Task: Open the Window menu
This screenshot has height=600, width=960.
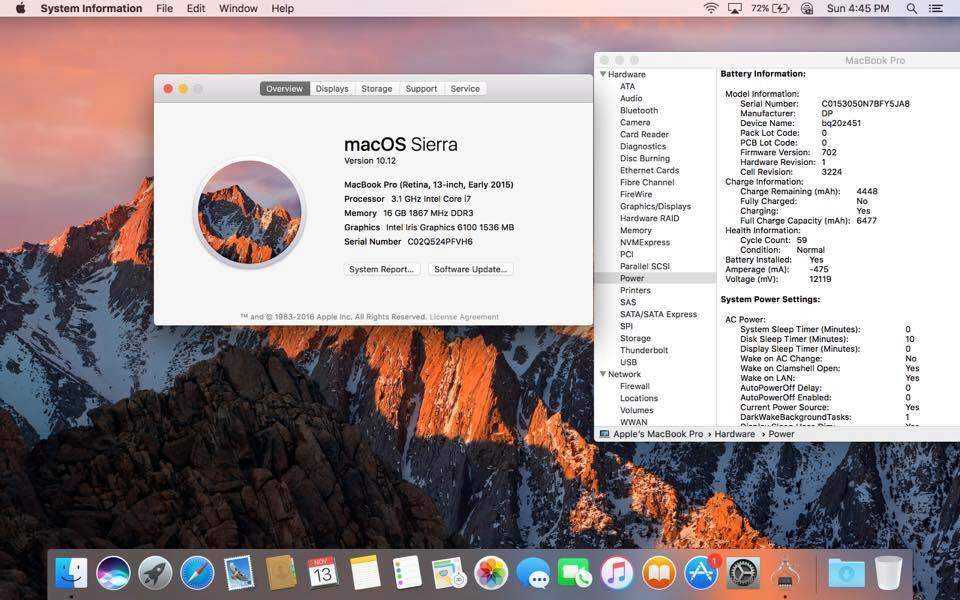Action: [x=238, y=9]
